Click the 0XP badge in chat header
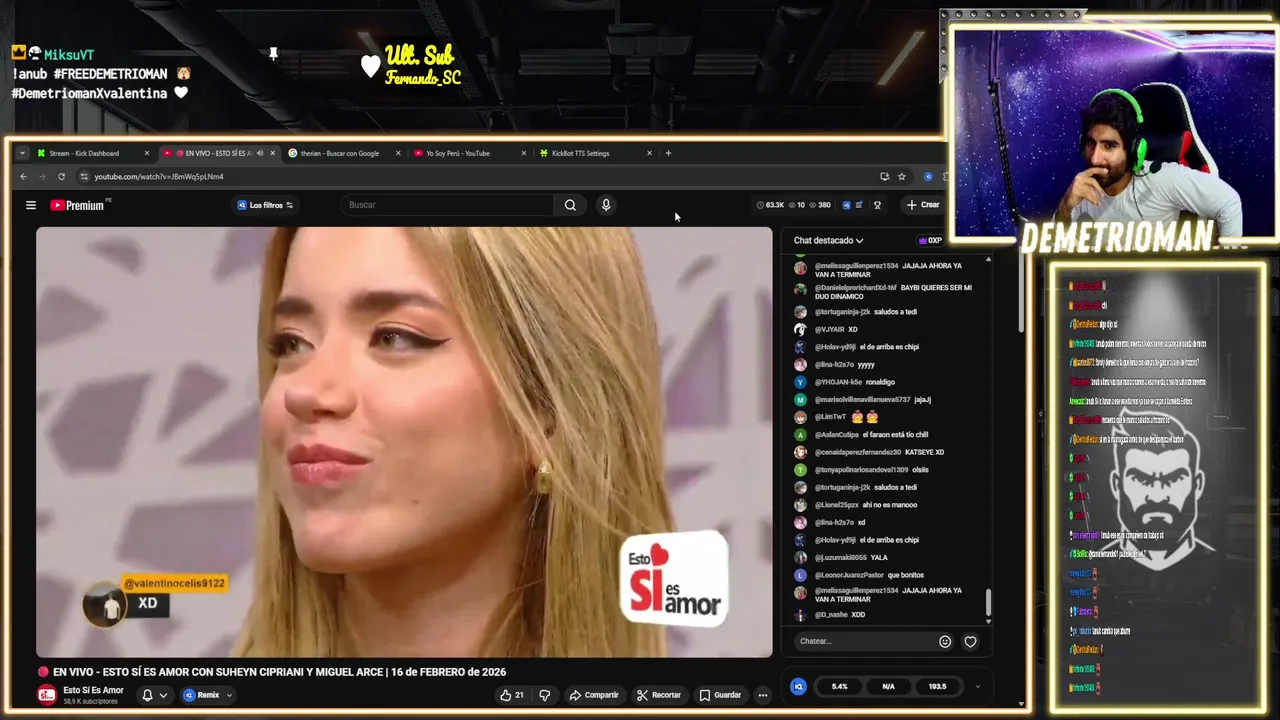This screenshot has height=720, width=1280. 930,241
